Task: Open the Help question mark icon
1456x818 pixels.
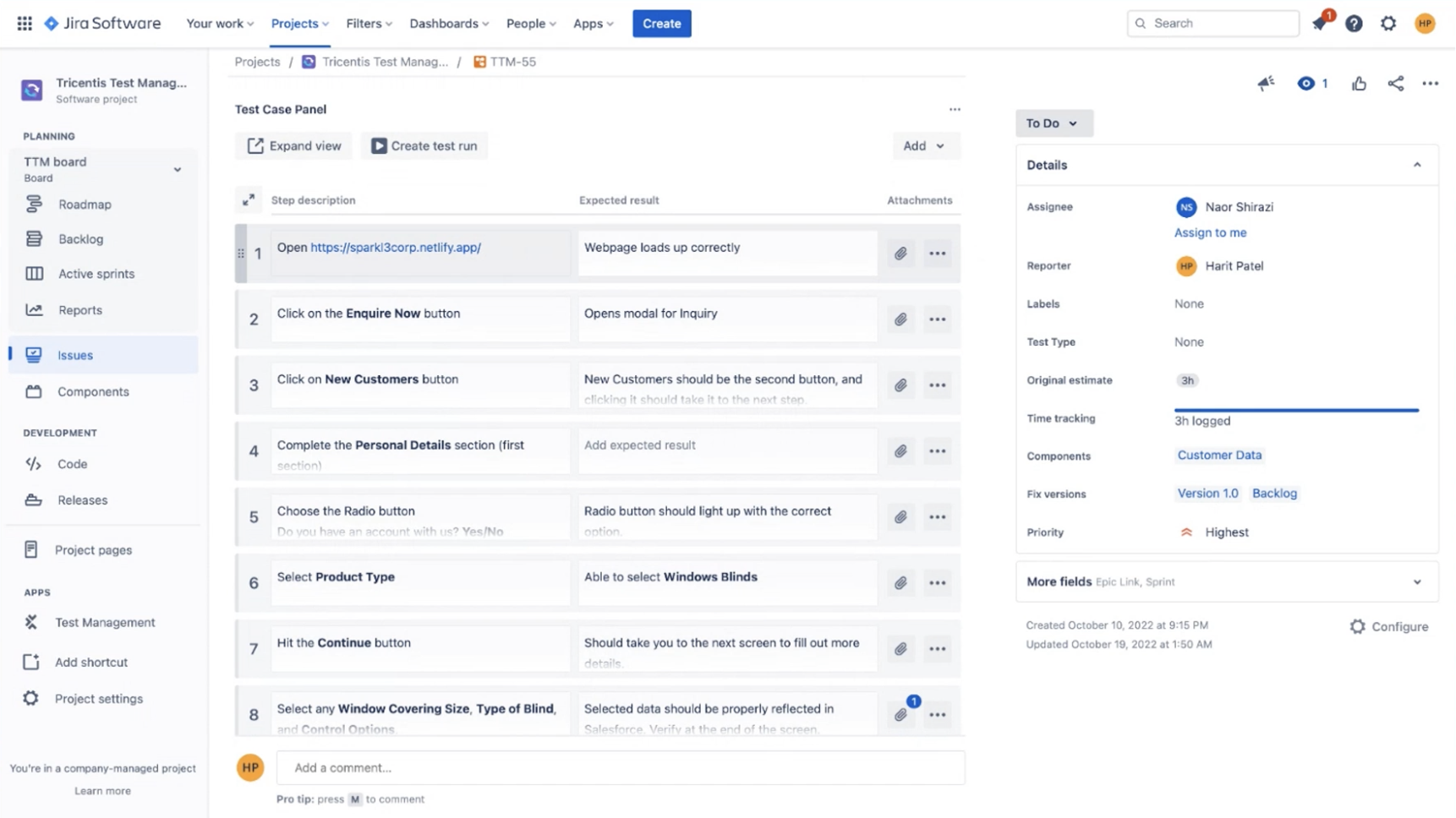Action: 1354,24
